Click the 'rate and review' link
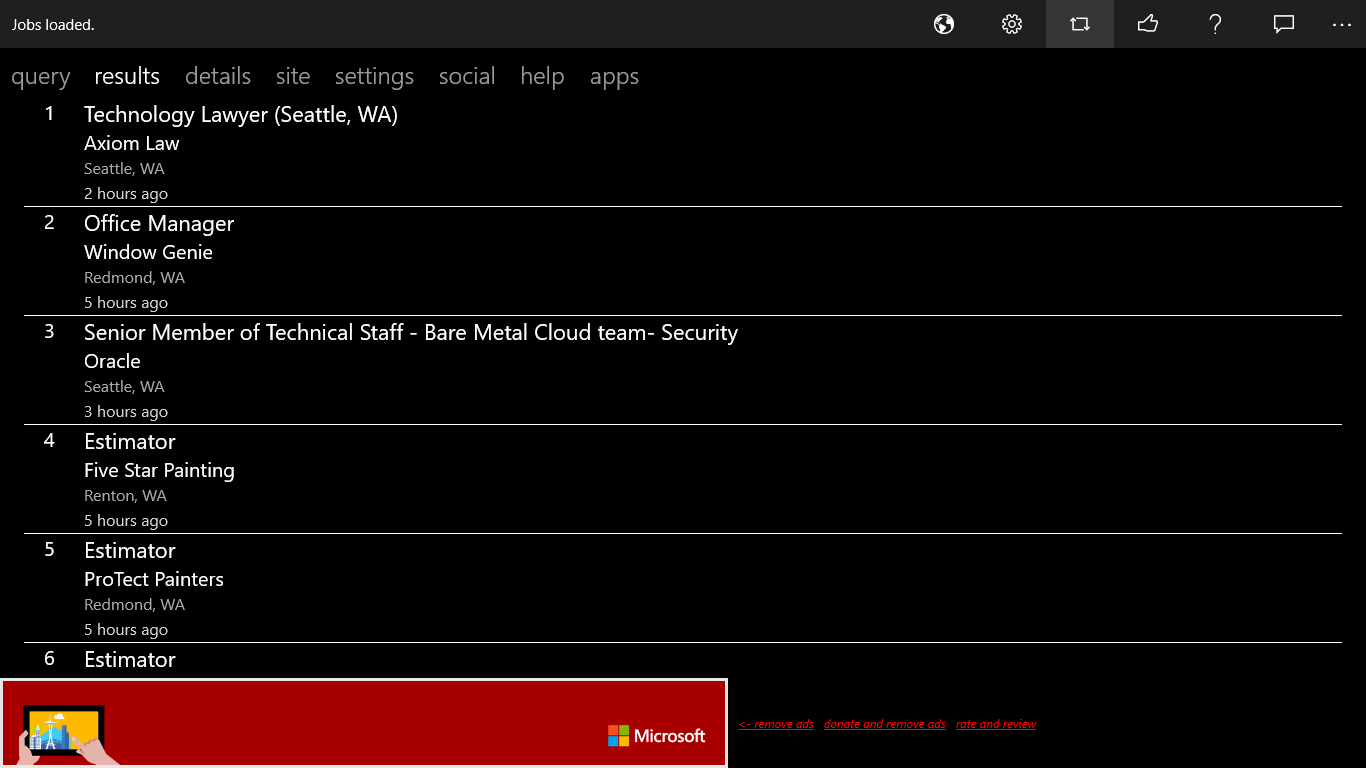This screenshot has width=1366, height=768. (x=996, y=724)
